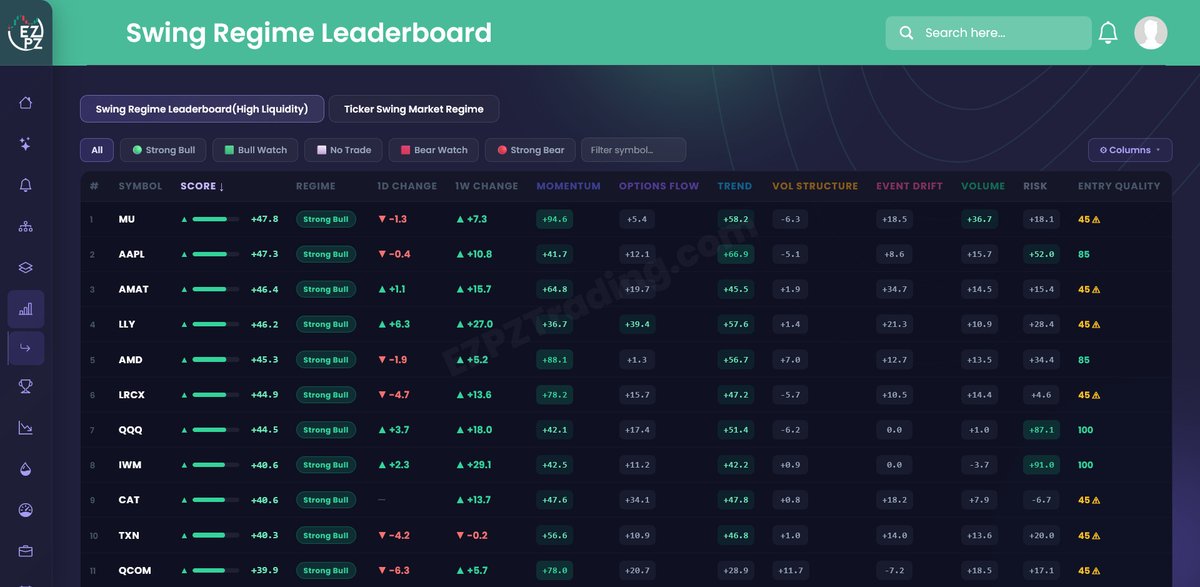The image size is (1200, 587).
Task: Sort by the Regime column header
Action: click(316, 186)
